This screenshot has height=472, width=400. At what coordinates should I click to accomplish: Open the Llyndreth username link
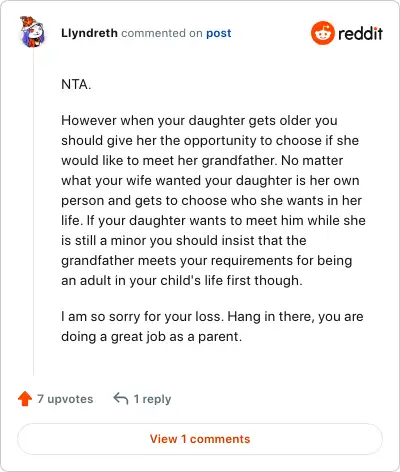click(89, 33)
